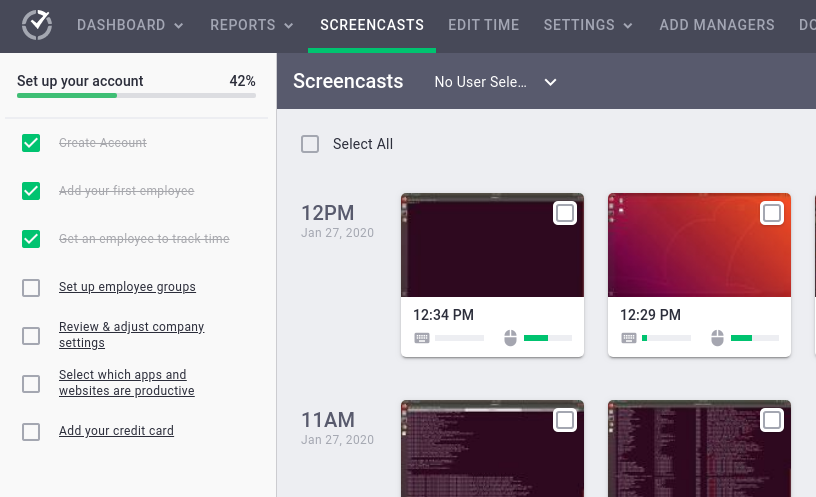816x497 pixels.
Task: Click the clock checkmark app logo
Action: 37,25
